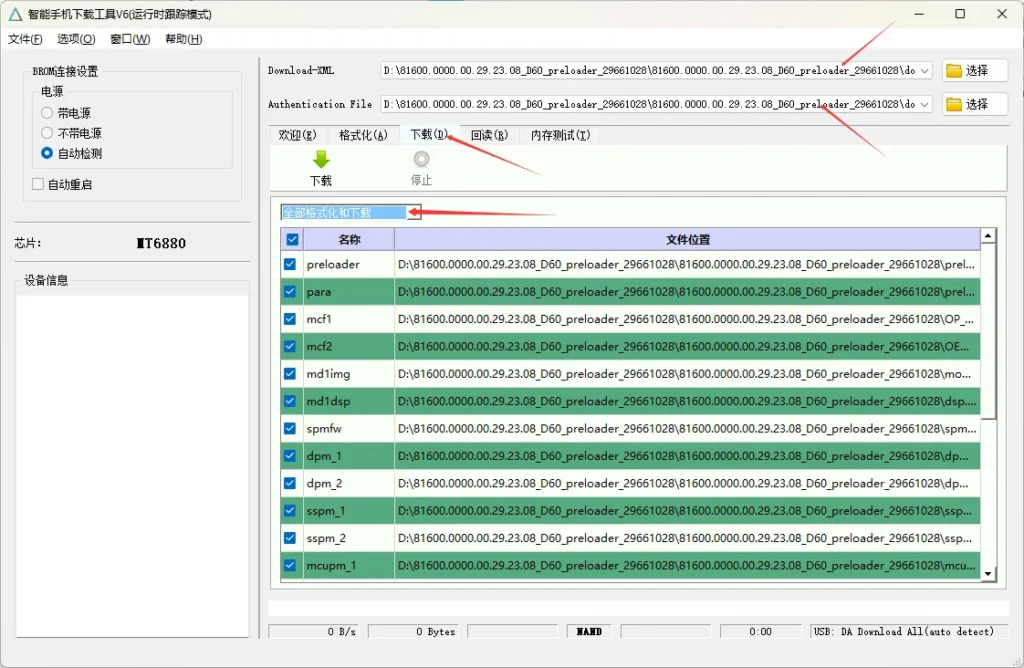Click the download progress bar
The height and width of the screenshot is (668, 1024).
(639, 608)
